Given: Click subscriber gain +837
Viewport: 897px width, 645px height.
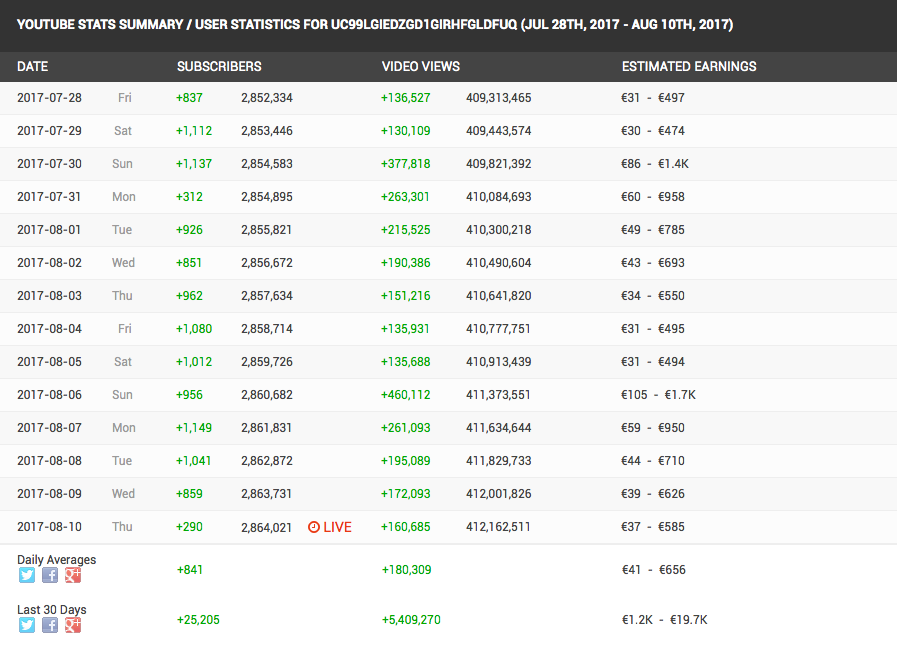Looking at the screenshot, I should pyautogui.click(x=189, y=98).
